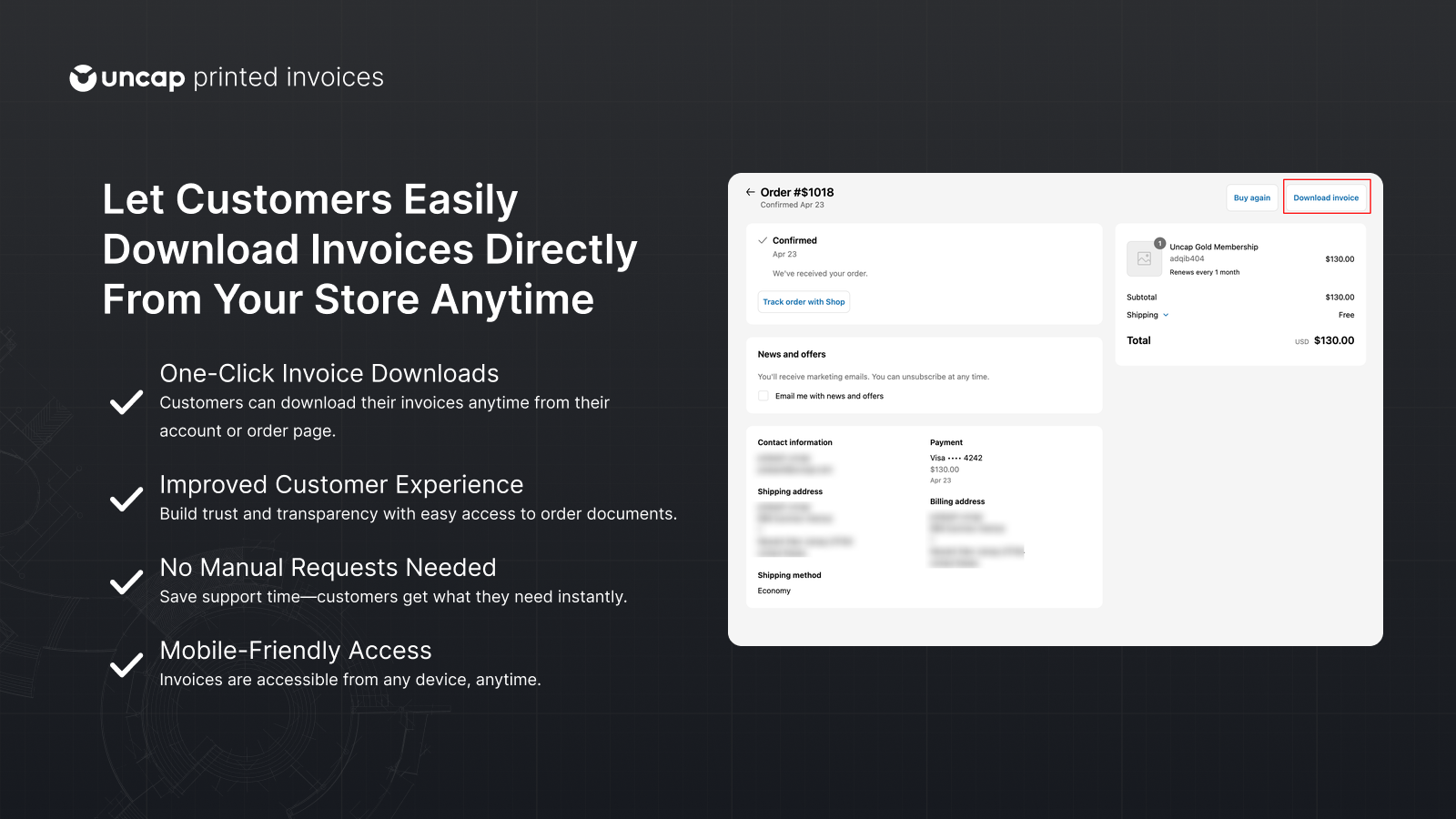Expand the Shipping cost dropdown

point(1166,315)
